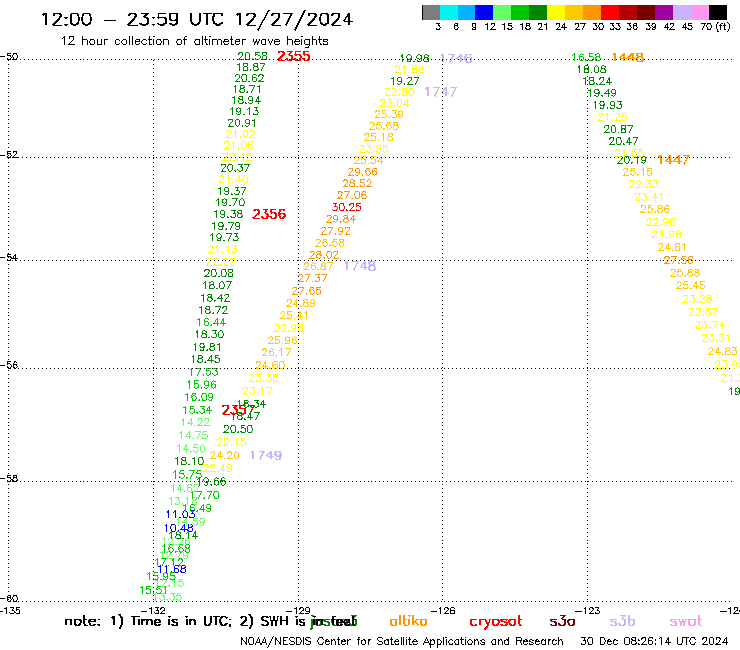740x650 pixels.
Task: Click the wave height value "25.96"
Action: (283, 340)
